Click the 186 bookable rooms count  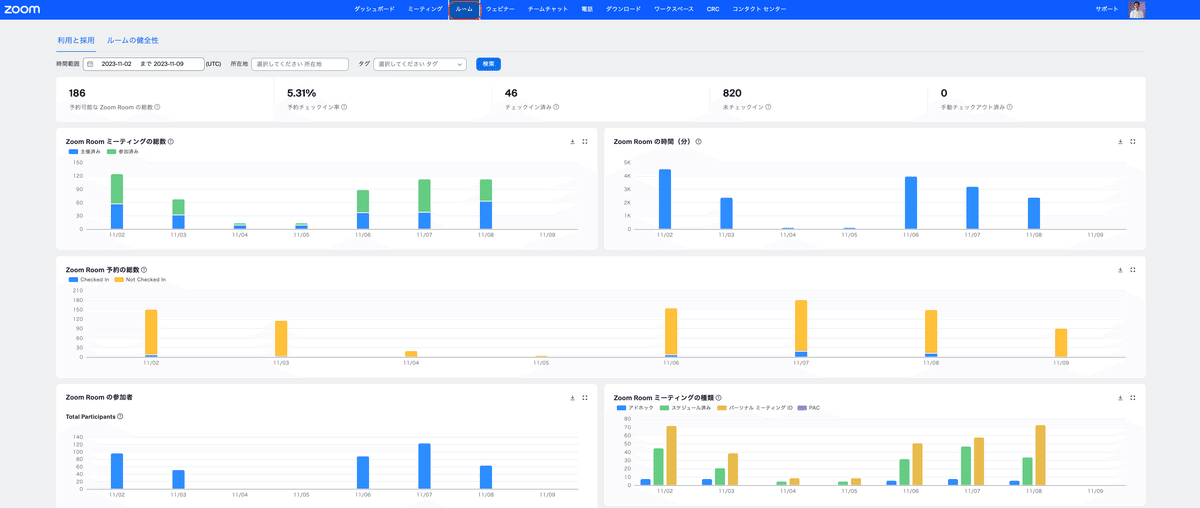[x=77, y=93]
